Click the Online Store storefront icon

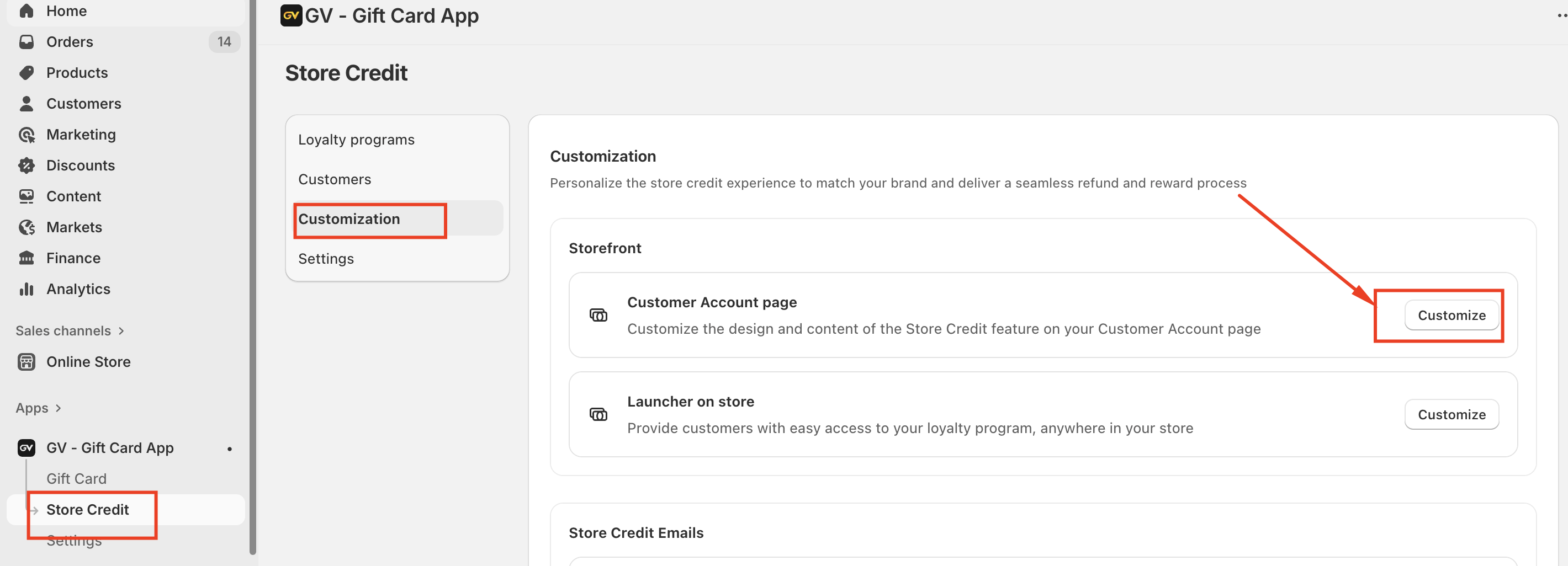[x=26, y=362]
